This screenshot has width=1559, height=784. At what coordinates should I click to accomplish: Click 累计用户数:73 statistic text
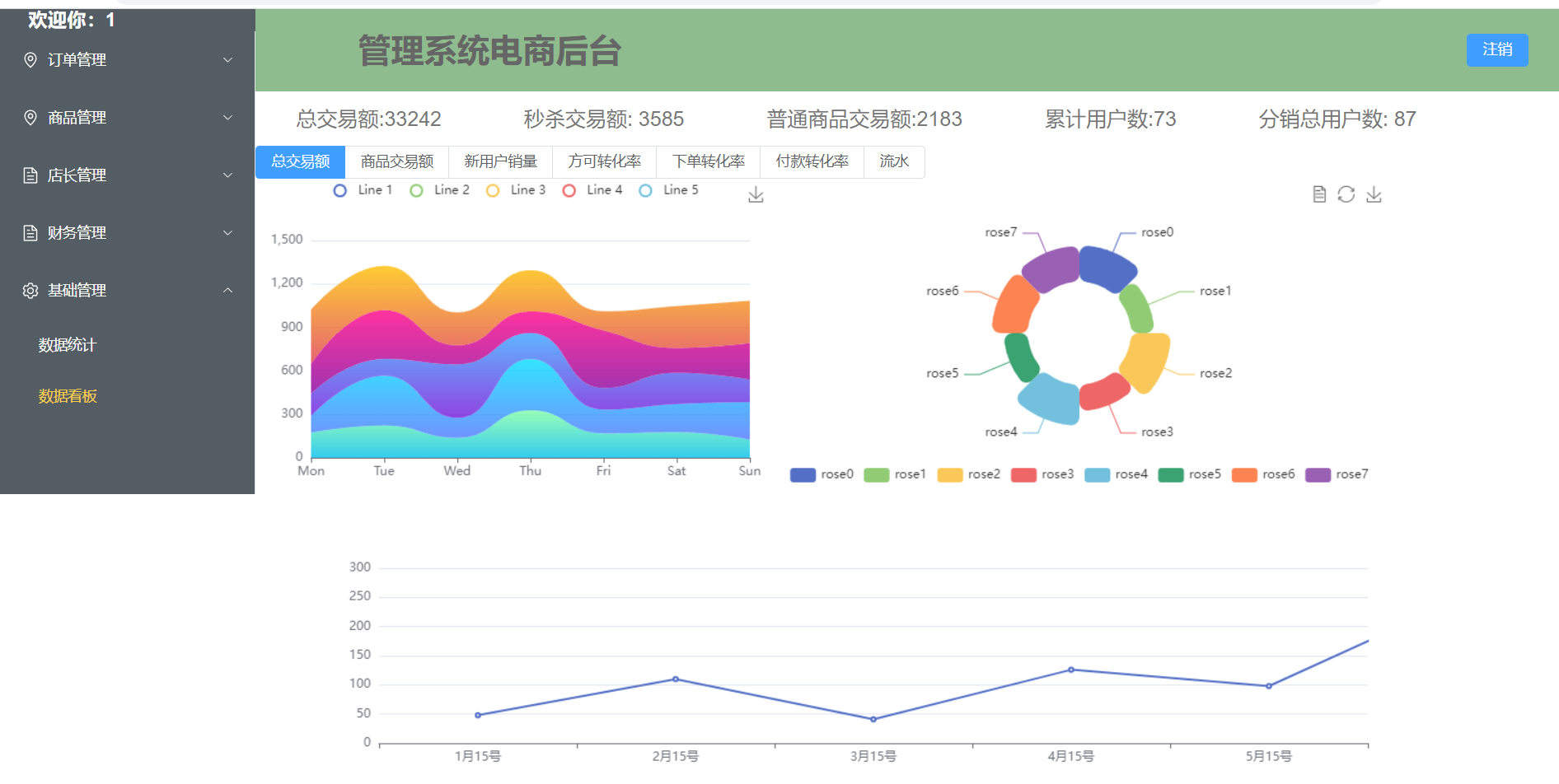point(1111,119)
